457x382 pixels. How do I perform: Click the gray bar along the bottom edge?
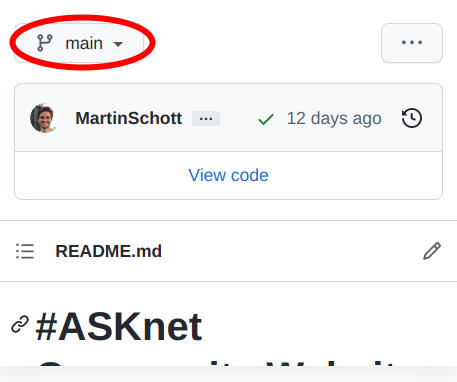[228, 374]
